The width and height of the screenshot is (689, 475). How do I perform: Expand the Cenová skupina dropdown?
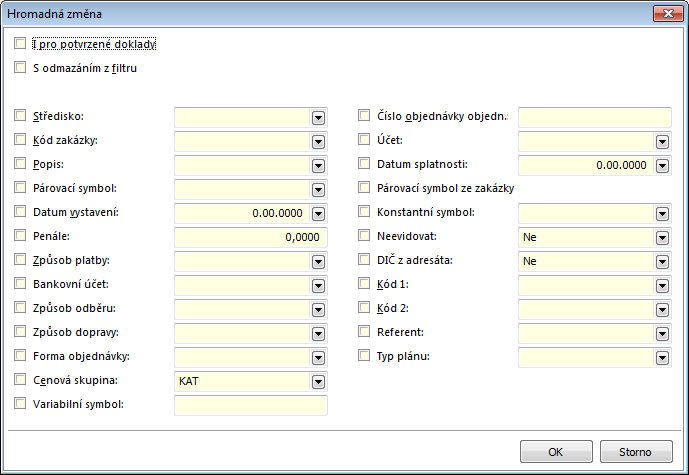(318, 381)
